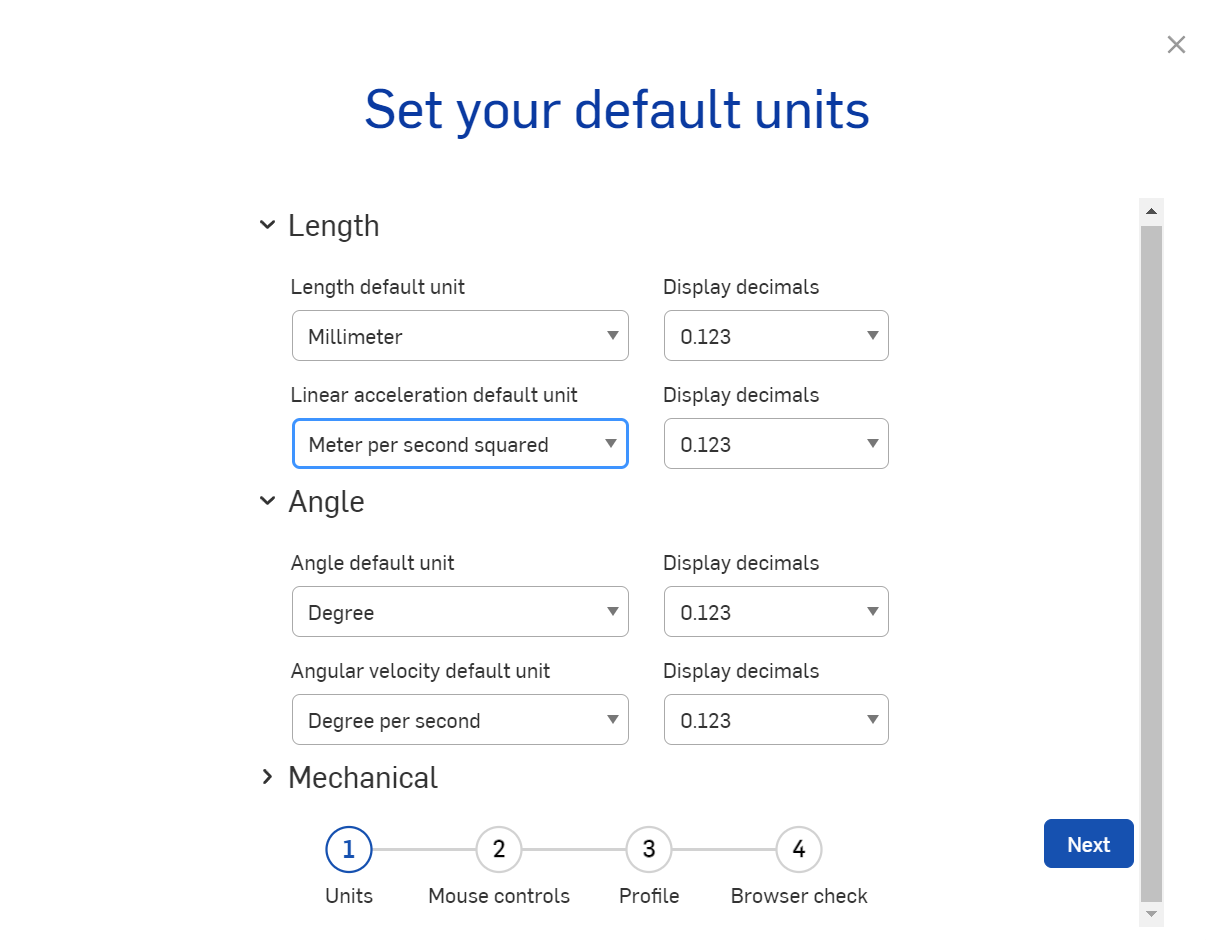This screenshot has height=940, width=1206.
Task: Change Angular velocity display decimals dropdown
Action: pyautogui.click(x=776, y=720)
